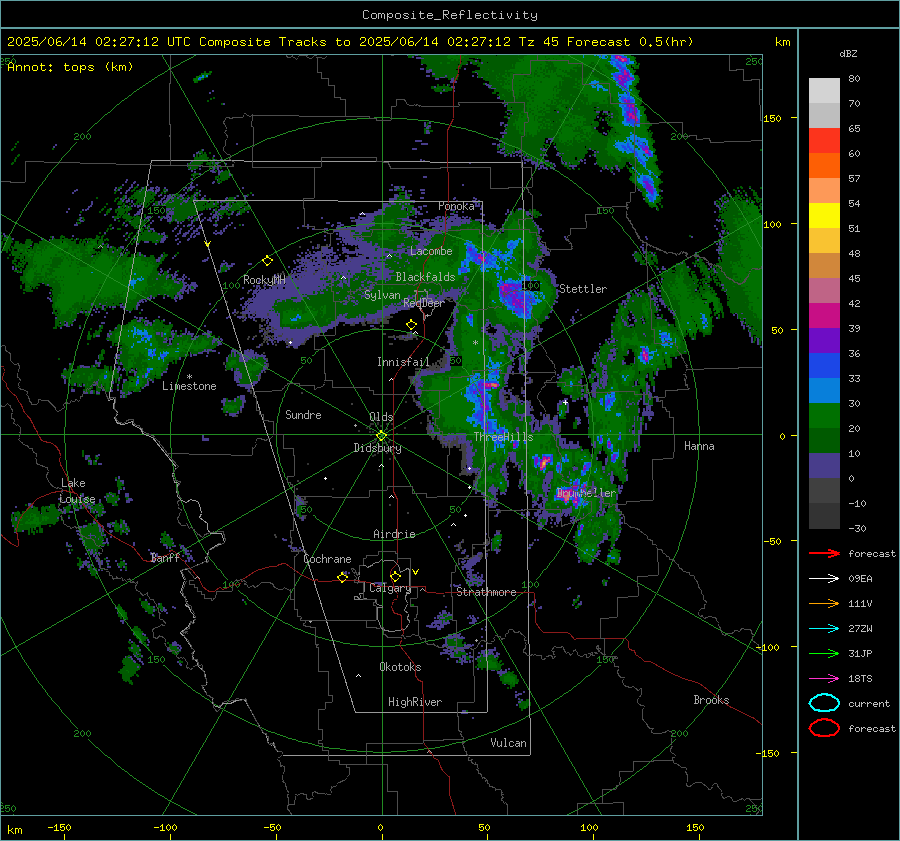Viewport: 900px width, 841px height.
Task: Click the Olds city label
Action: tap(381, 417)
